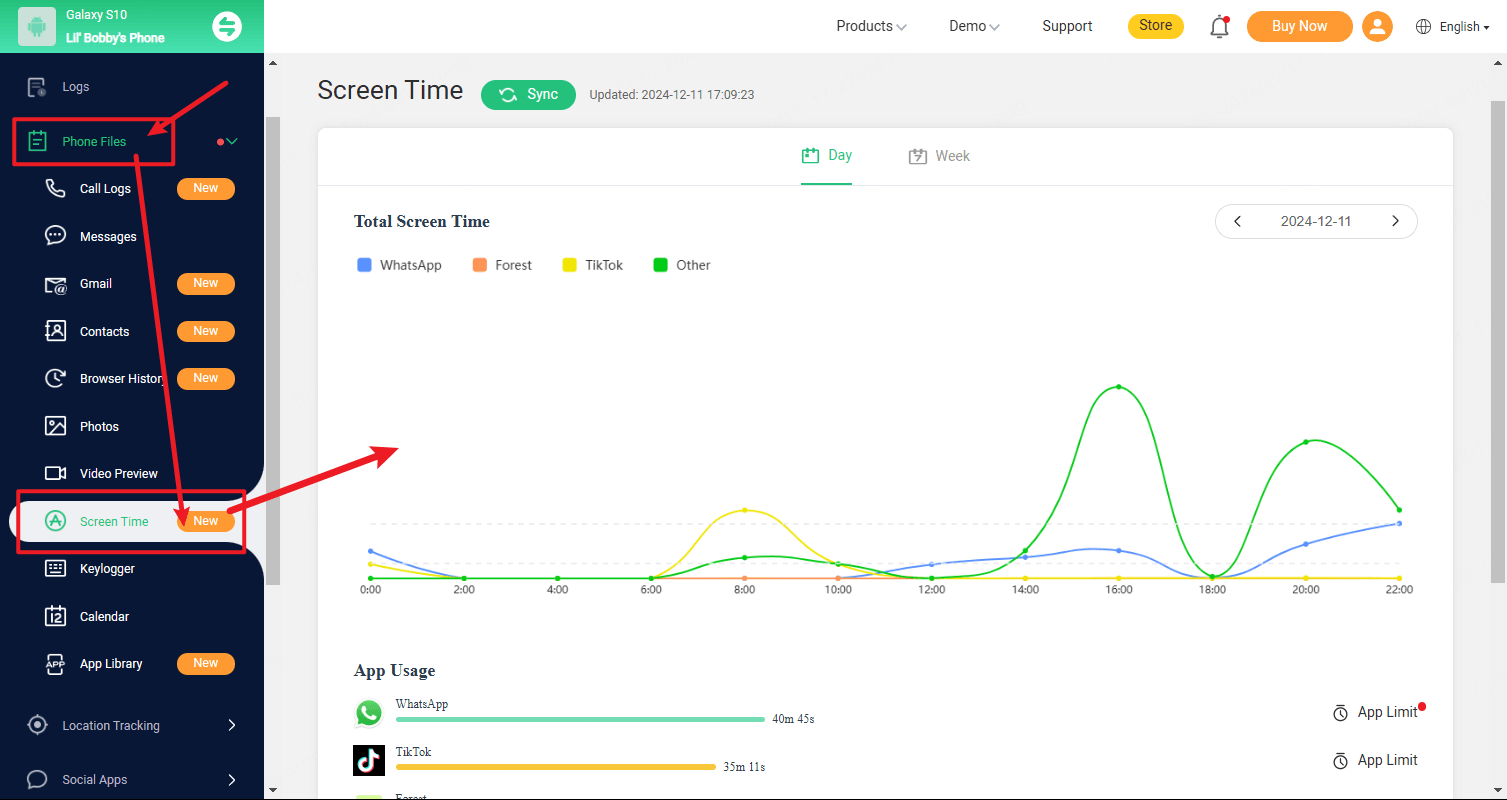Open the English language dropdown
The image size is (1507, 800).
(x=1464, y=27)
